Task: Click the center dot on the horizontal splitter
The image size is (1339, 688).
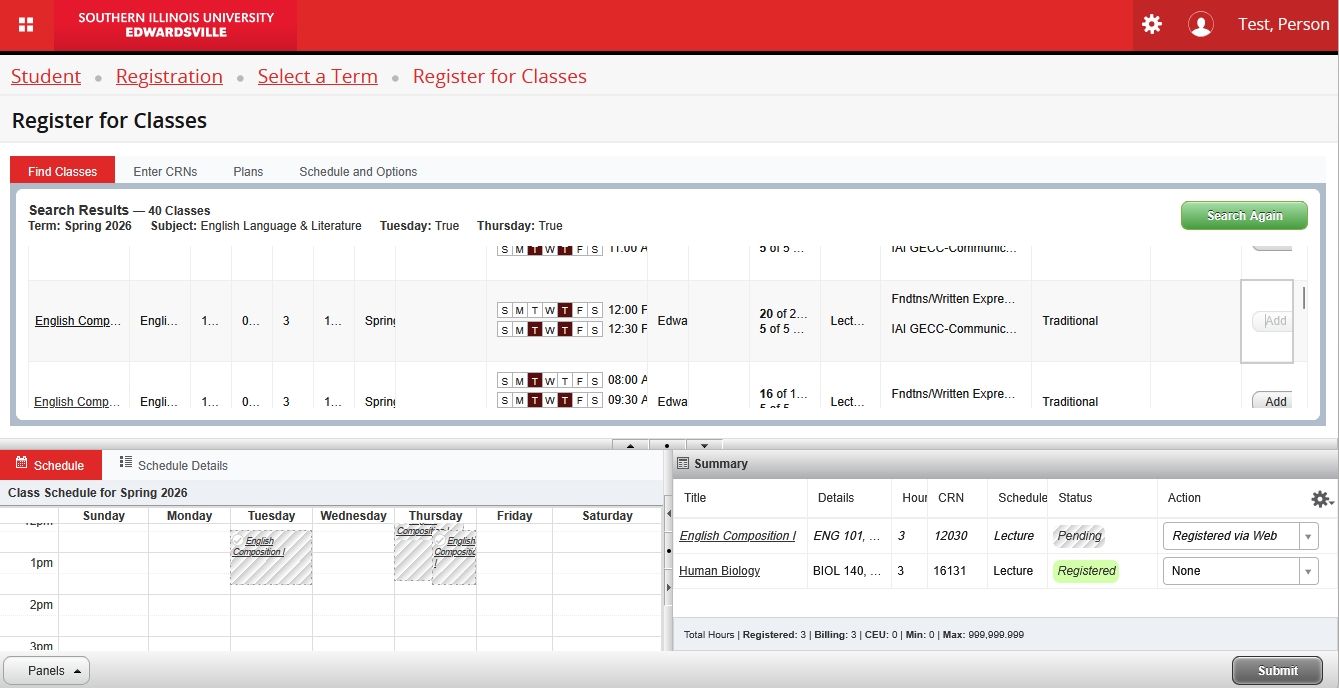Action: (667, 445)
